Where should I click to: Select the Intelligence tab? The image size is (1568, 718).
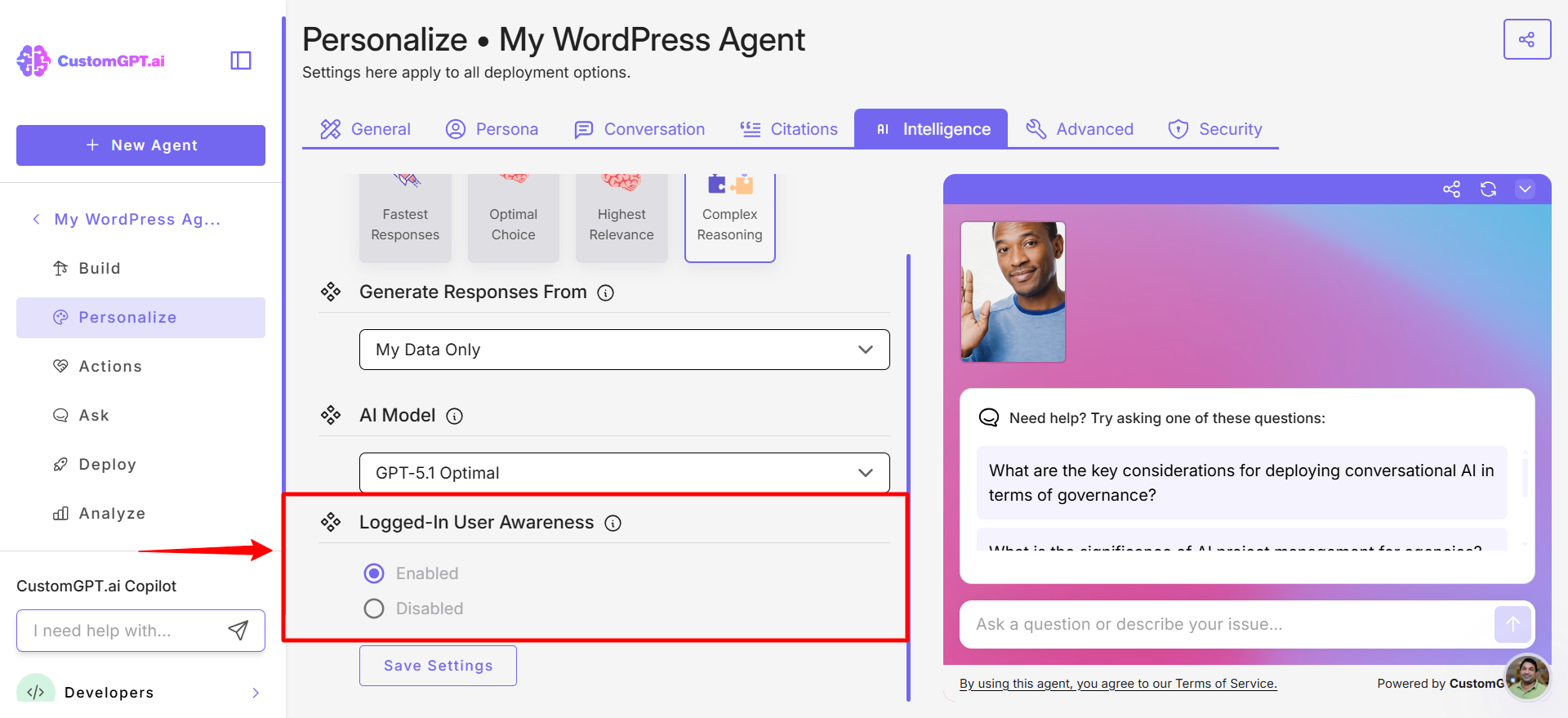931,129
